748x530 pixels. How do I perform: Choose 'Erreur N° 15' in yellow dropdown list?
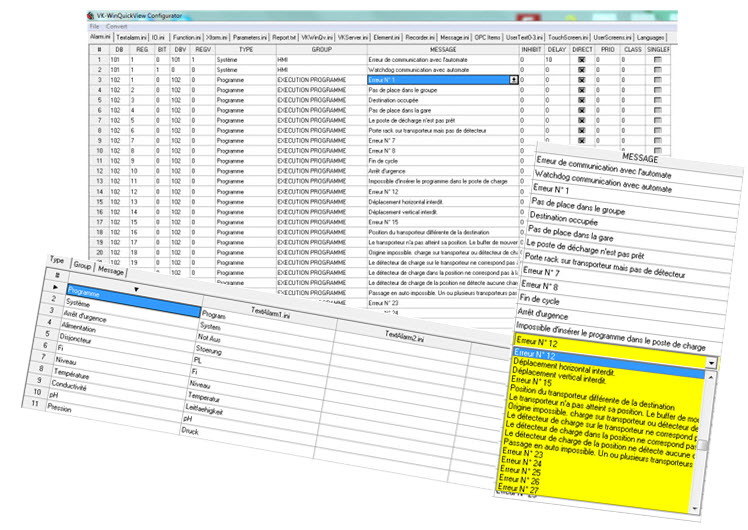pyautogui.click(x=531, y=381)
